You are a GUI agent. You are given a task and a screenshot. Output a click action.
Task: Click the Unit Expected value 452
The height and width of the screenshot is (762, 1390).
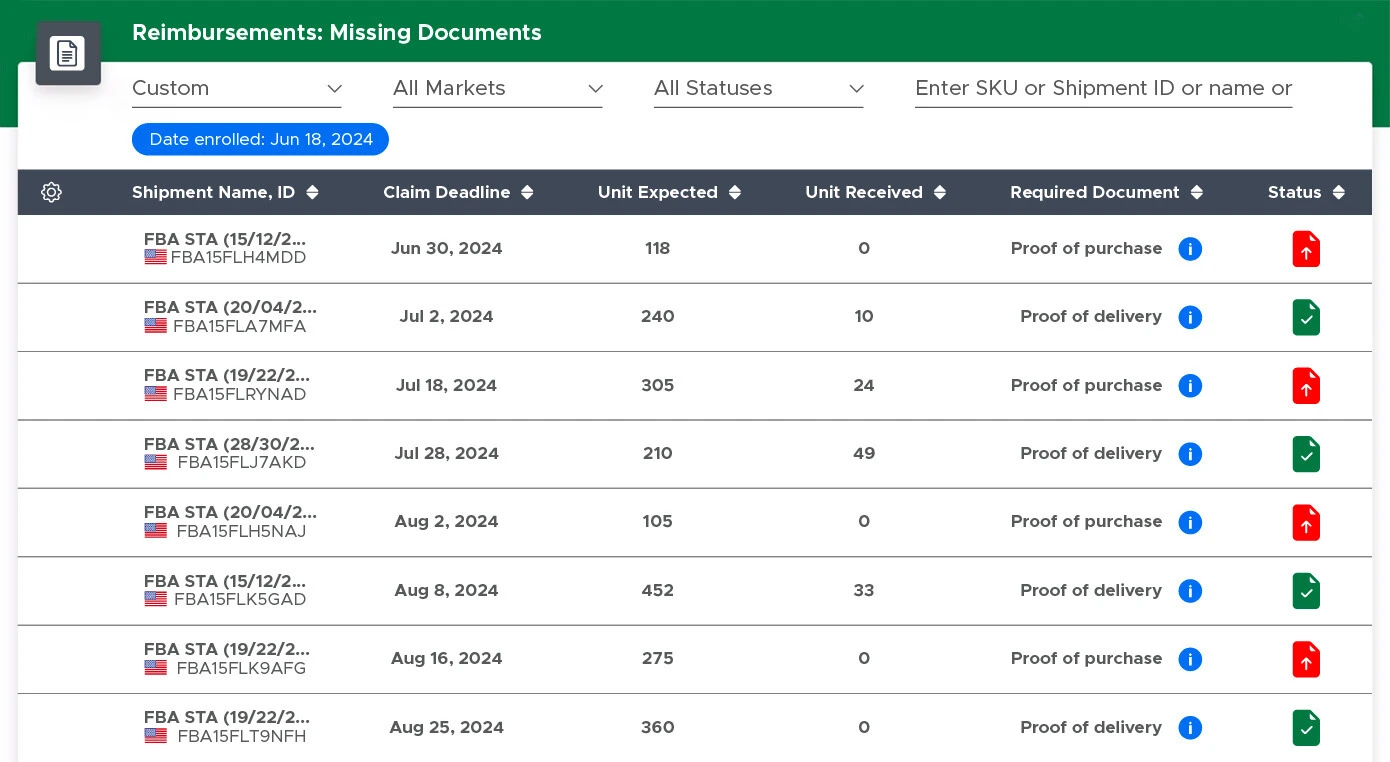coord(658,591)
